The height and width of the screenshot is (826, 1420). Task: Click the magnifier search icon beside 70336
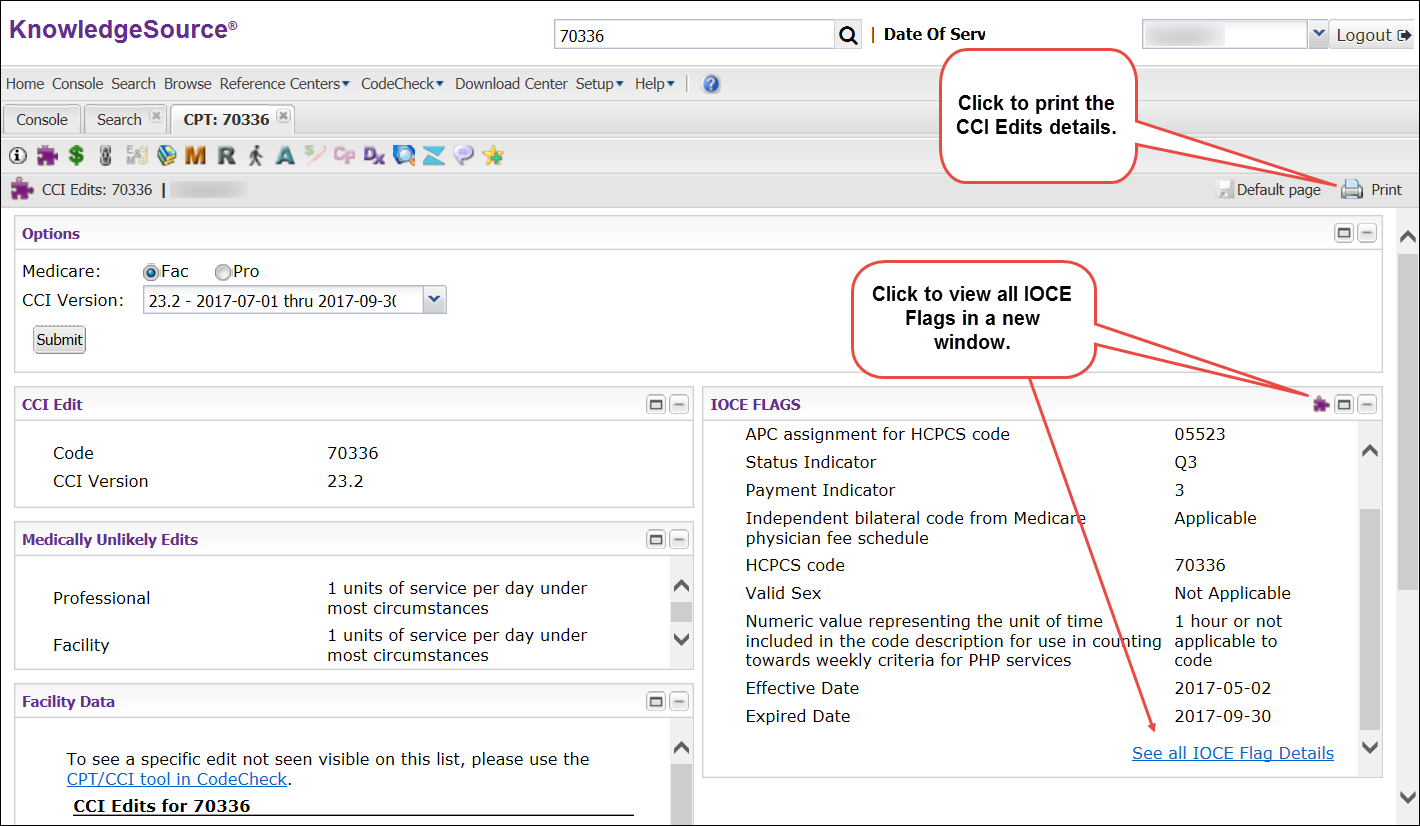(848, 35)
